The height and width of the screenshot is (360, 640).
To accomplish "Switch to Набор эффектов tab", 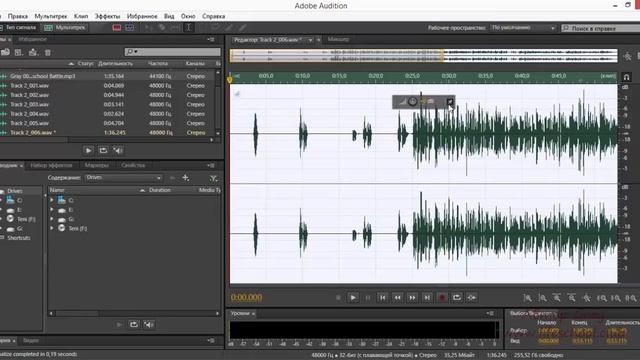I will coord(51,165).
